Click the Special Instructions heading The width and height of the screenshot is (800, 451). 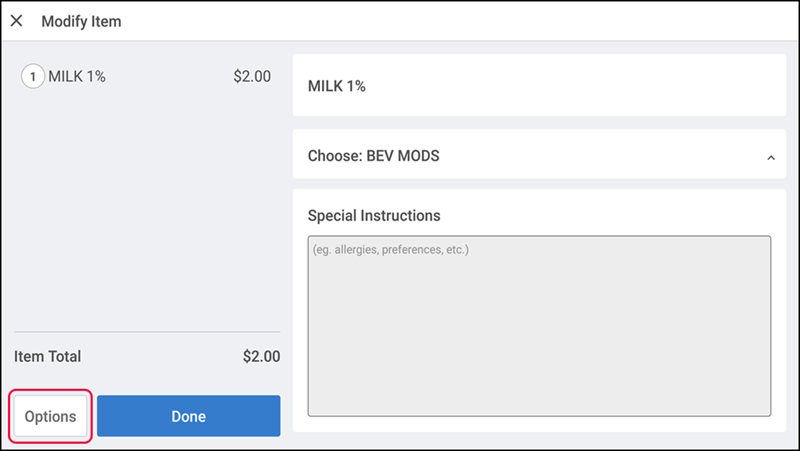(x=374, y=215)
